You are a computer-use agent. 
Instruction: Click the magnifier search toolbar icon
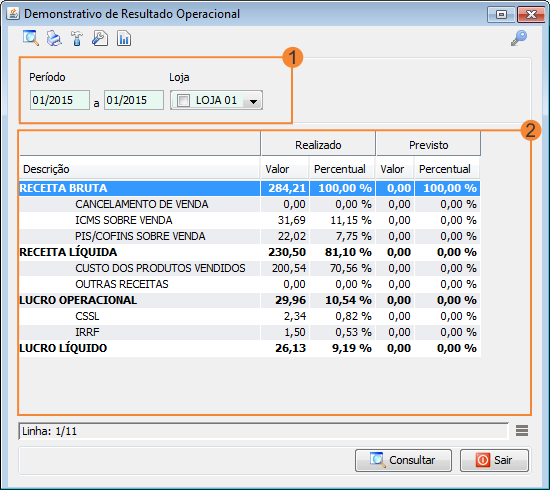point(31,38)
